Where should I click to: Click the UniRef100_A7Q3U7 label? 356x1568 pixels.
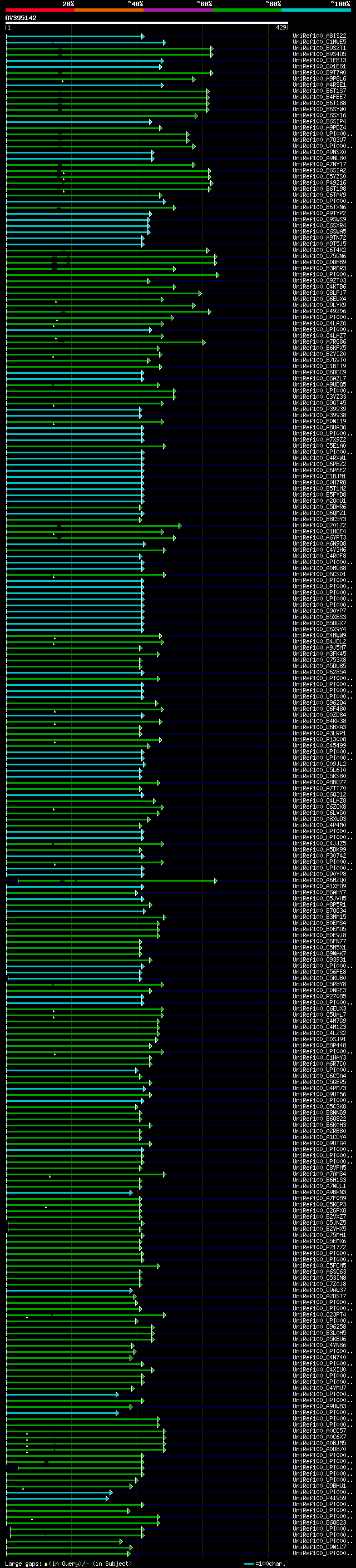pos(319,140)
